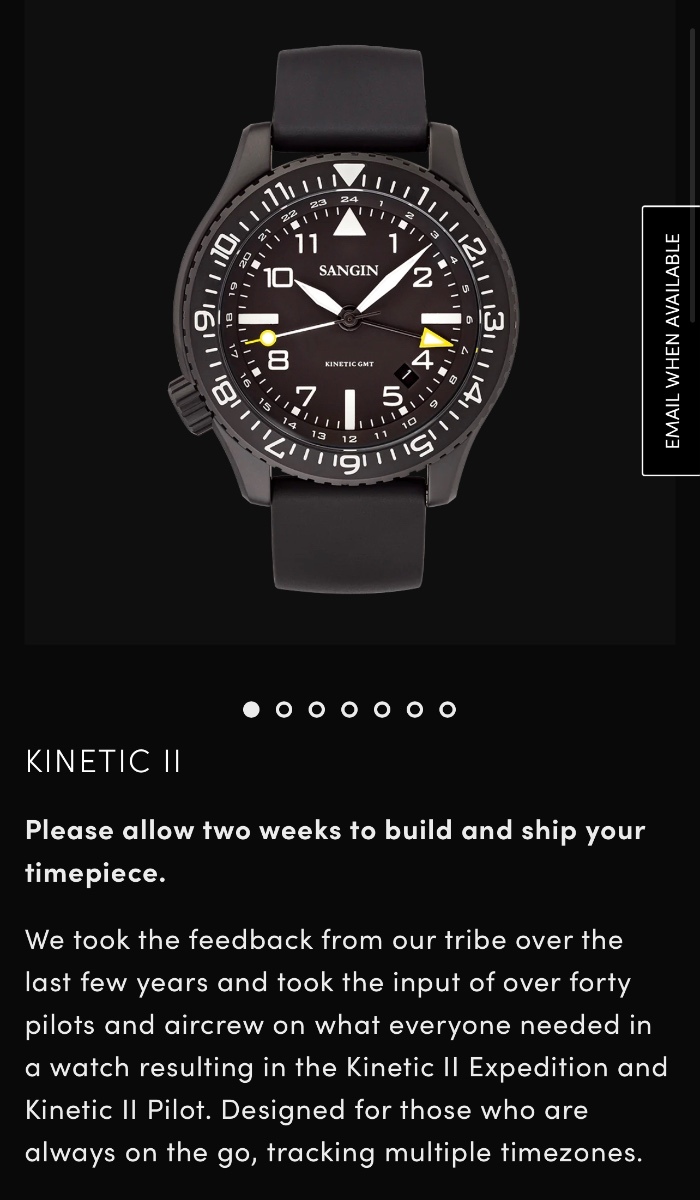Go to the second product image dot

(x=284, y=709)
